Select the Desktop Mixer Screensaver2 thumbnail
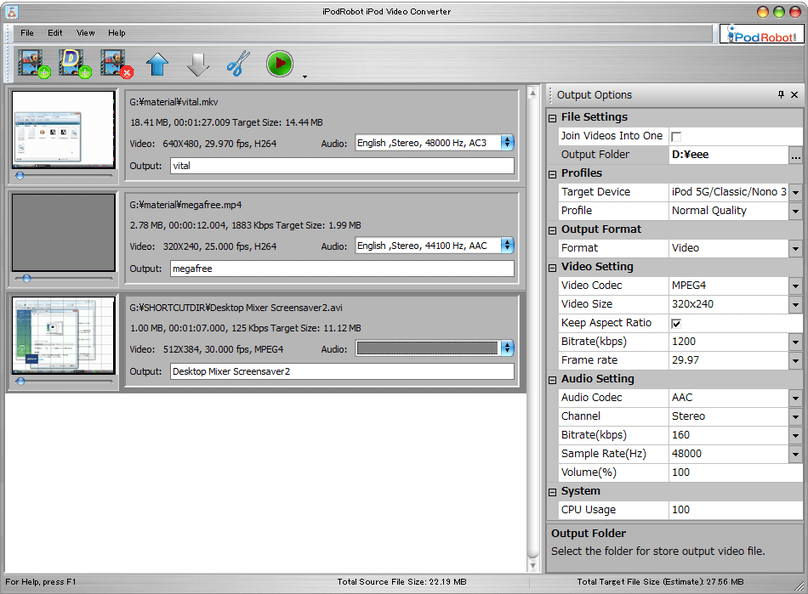Screen dimensions: 808x594 tap(63, 335)
